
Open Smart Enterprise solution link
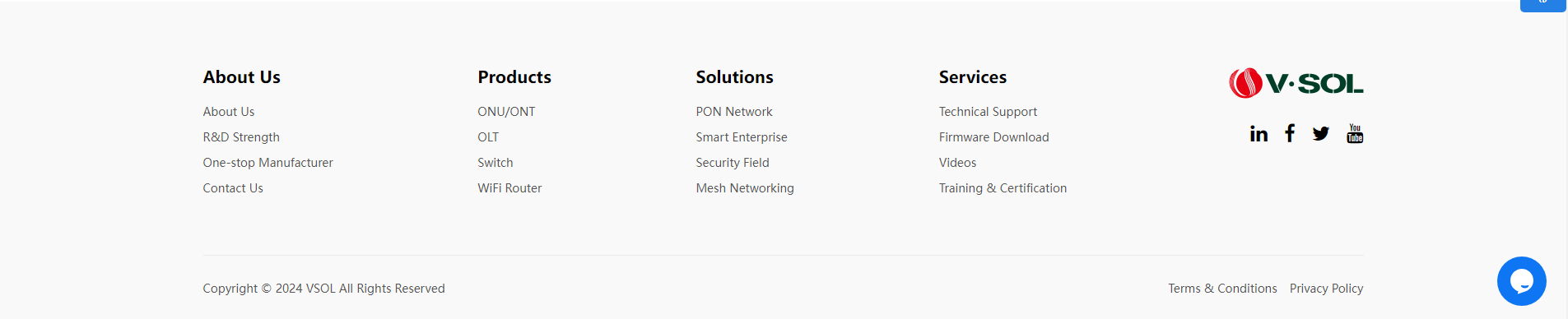pos(742,137)
